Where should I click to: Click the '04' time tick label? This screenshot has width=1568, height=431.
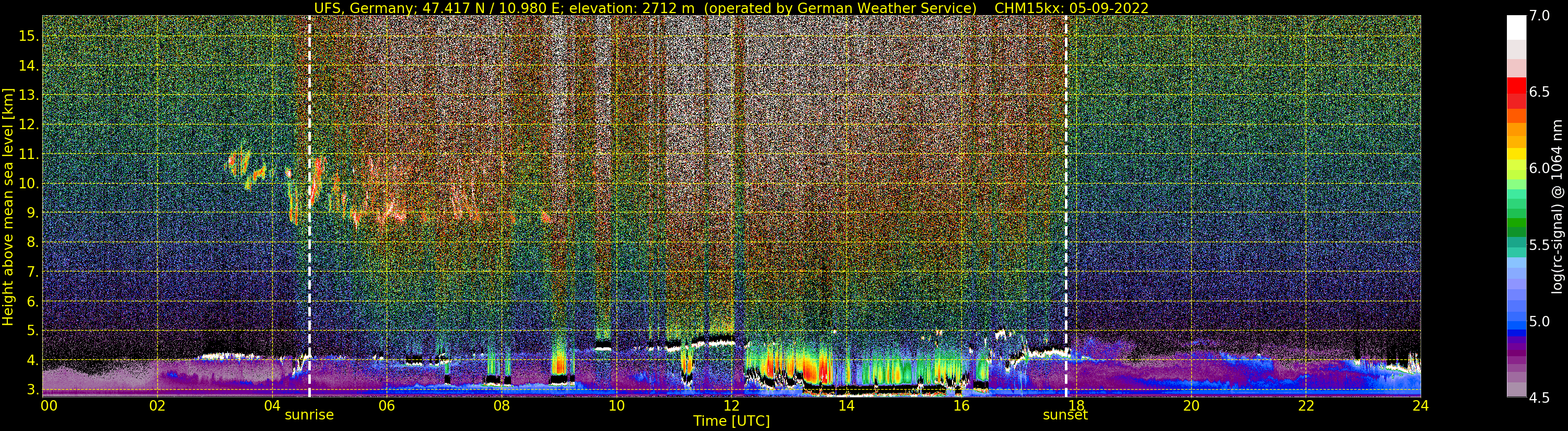pos(272,405)
